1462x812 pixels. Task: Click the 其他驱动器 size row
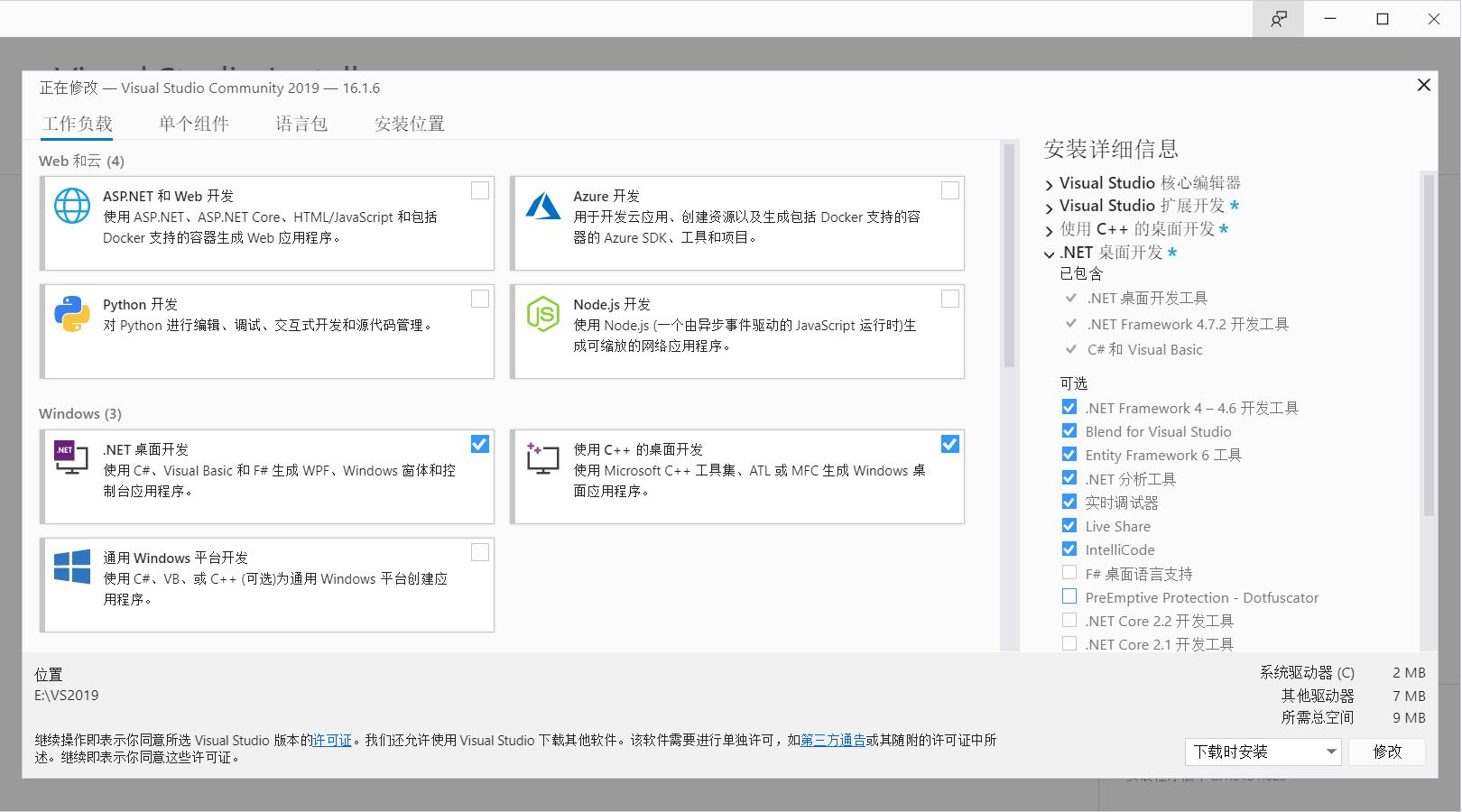point(1354,696)
